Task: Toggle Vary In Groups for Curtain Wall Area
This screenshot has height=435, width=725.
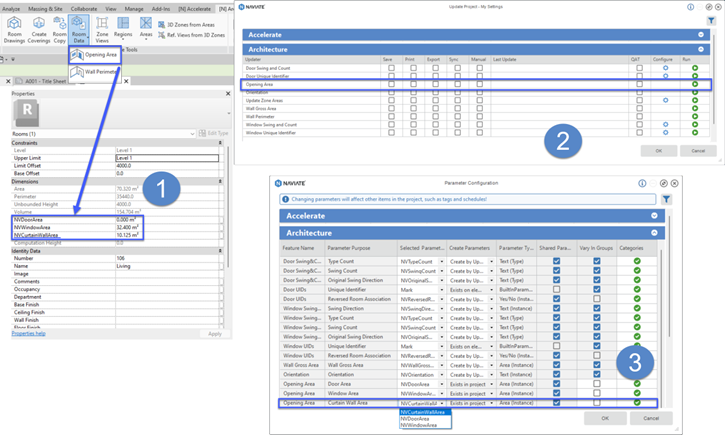Action: (597, 403)
